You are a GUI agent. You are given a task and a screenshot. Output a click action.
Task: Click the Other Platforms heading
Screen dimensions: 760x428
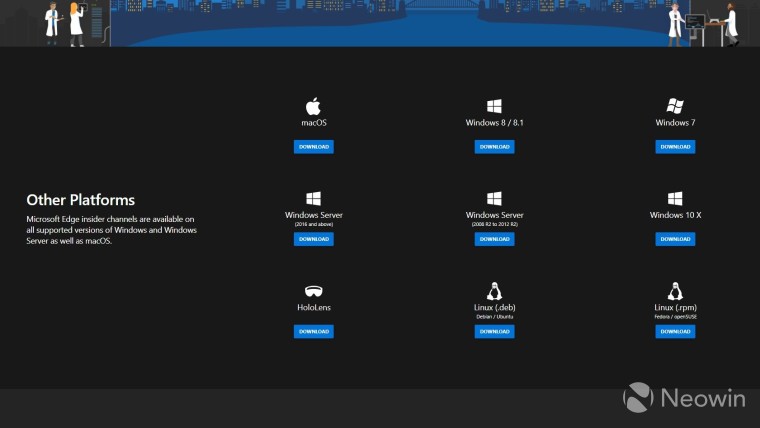pyautogui.click(x=80, y=200)
